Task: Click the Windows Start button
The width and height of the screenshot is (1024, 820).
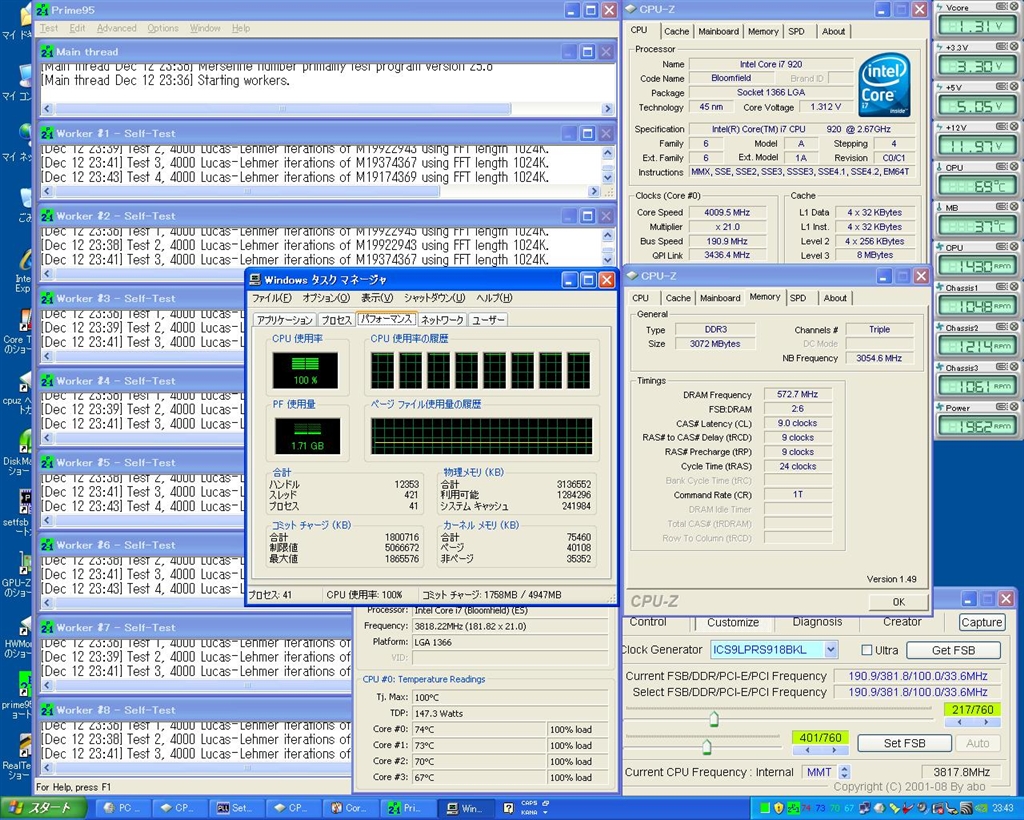Action: point(40,808)
